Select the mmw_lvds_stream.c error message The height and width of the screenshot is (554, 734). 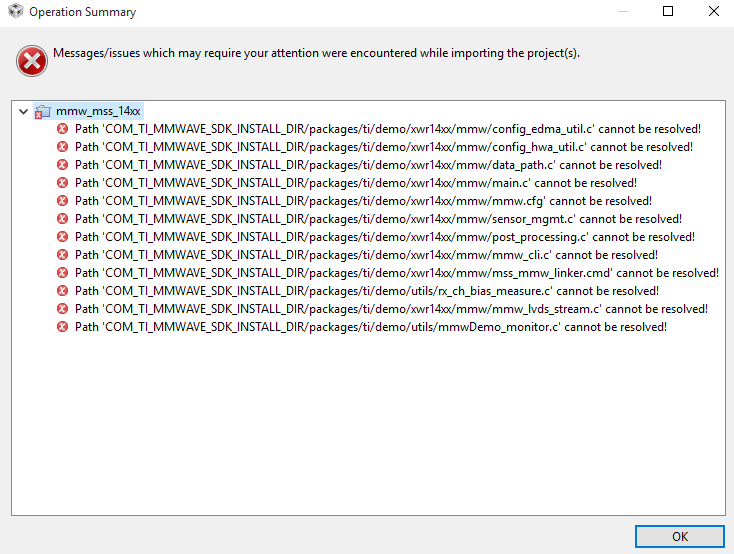click(391, 309)
